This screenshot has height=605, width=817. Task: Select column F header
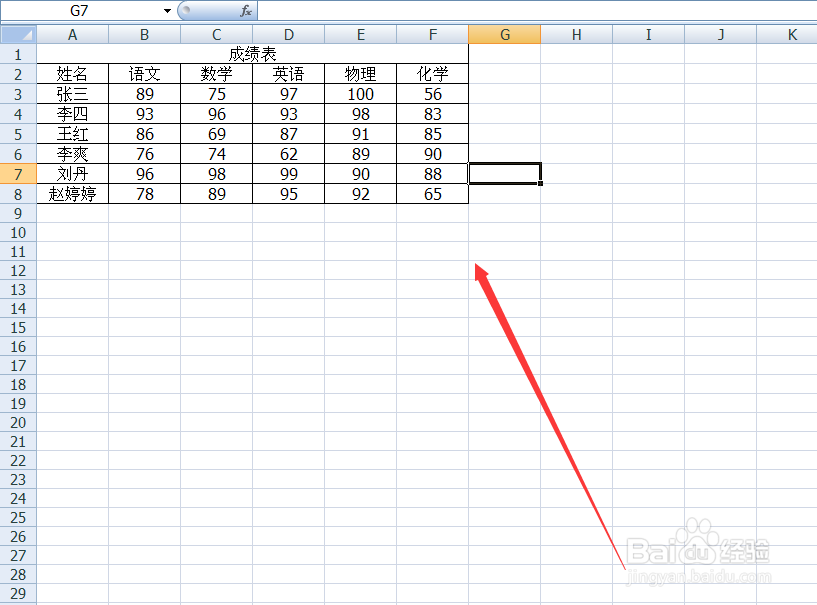point(432,34)
